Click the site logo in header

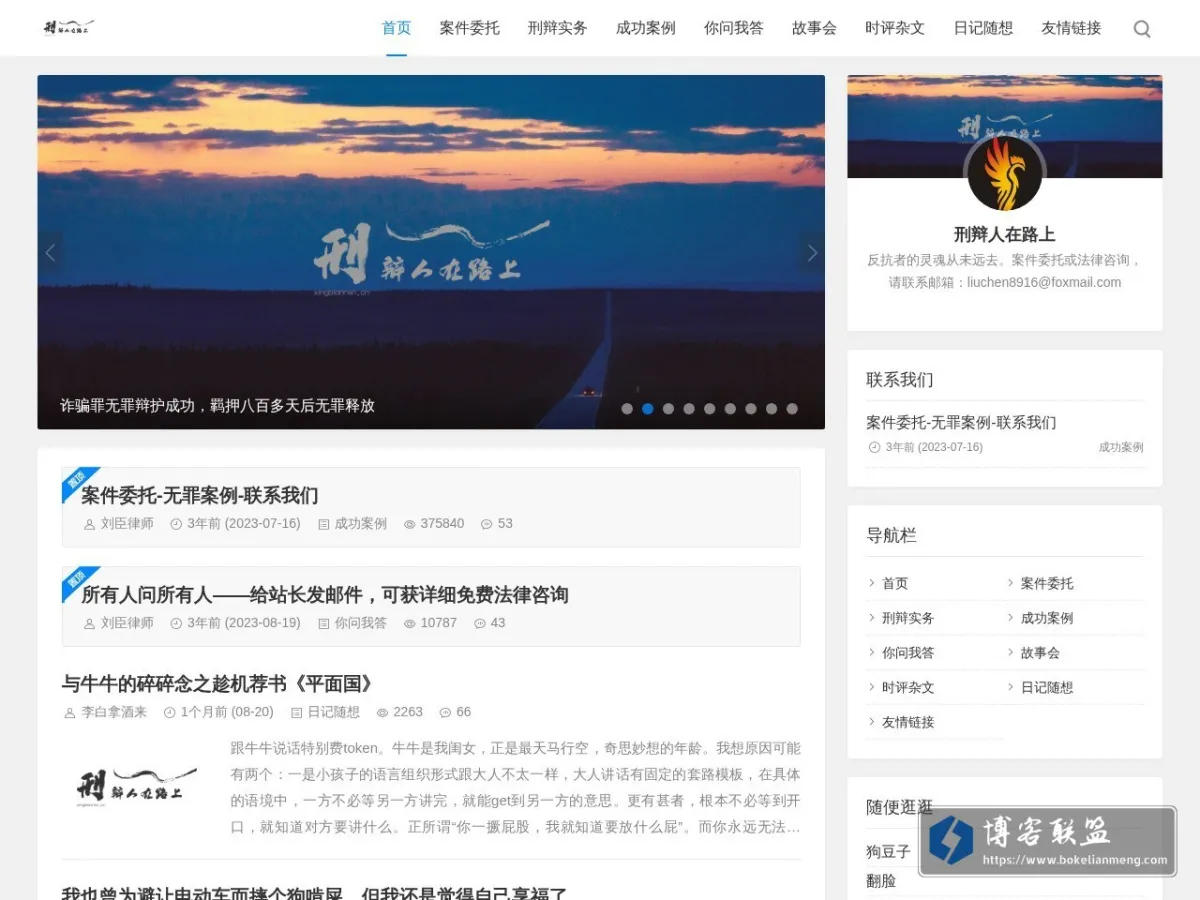[x=69, y=27]
